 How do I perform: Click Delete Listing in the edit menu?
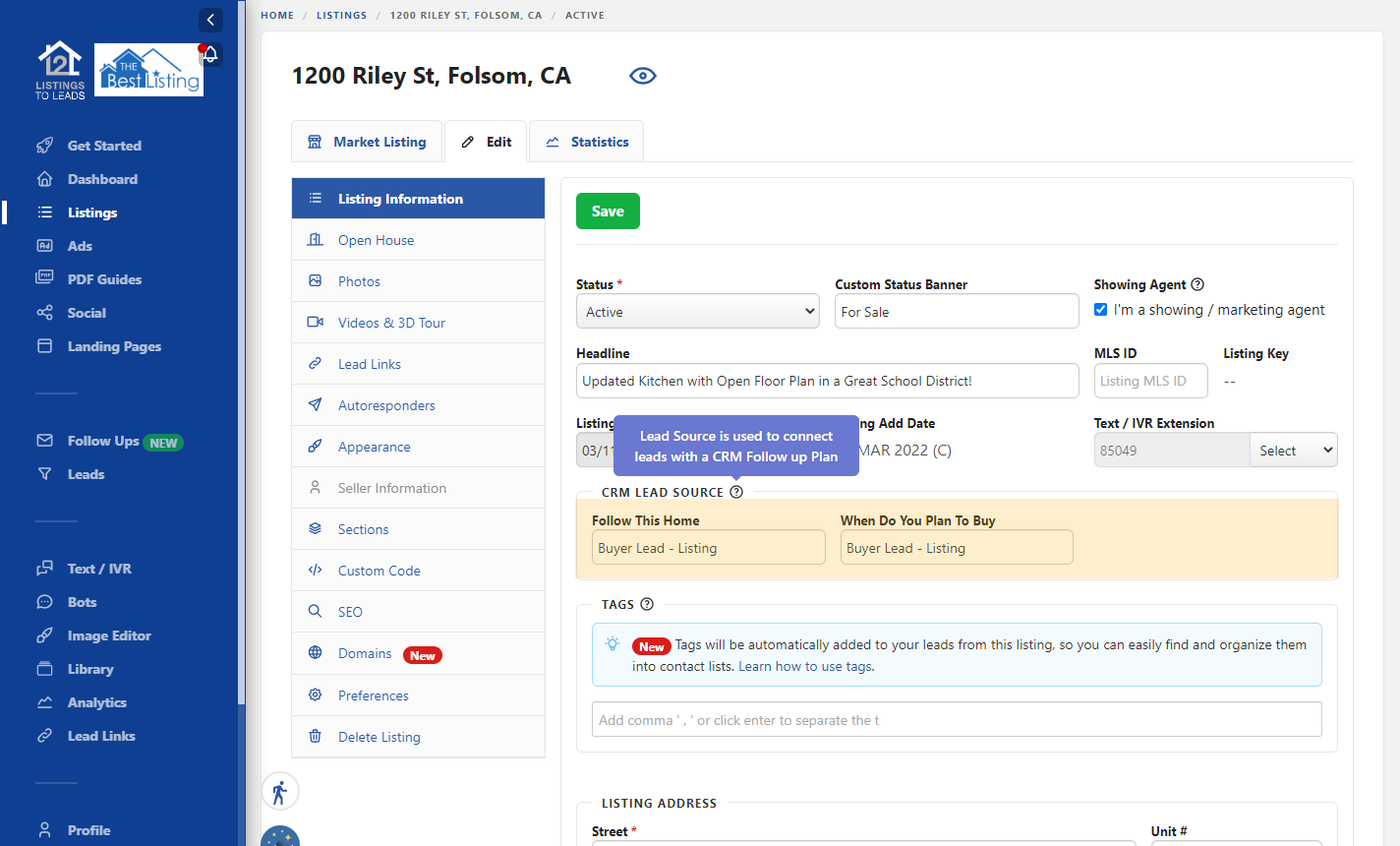tap(379, 737)
